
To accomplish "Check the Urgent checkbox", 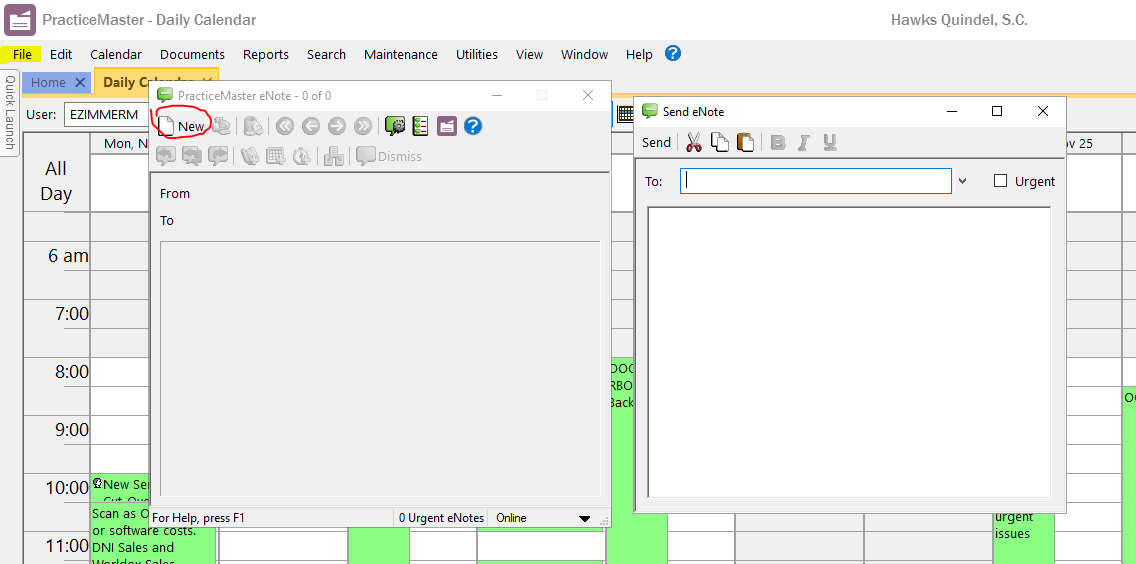I will (x=1000, y=181).
